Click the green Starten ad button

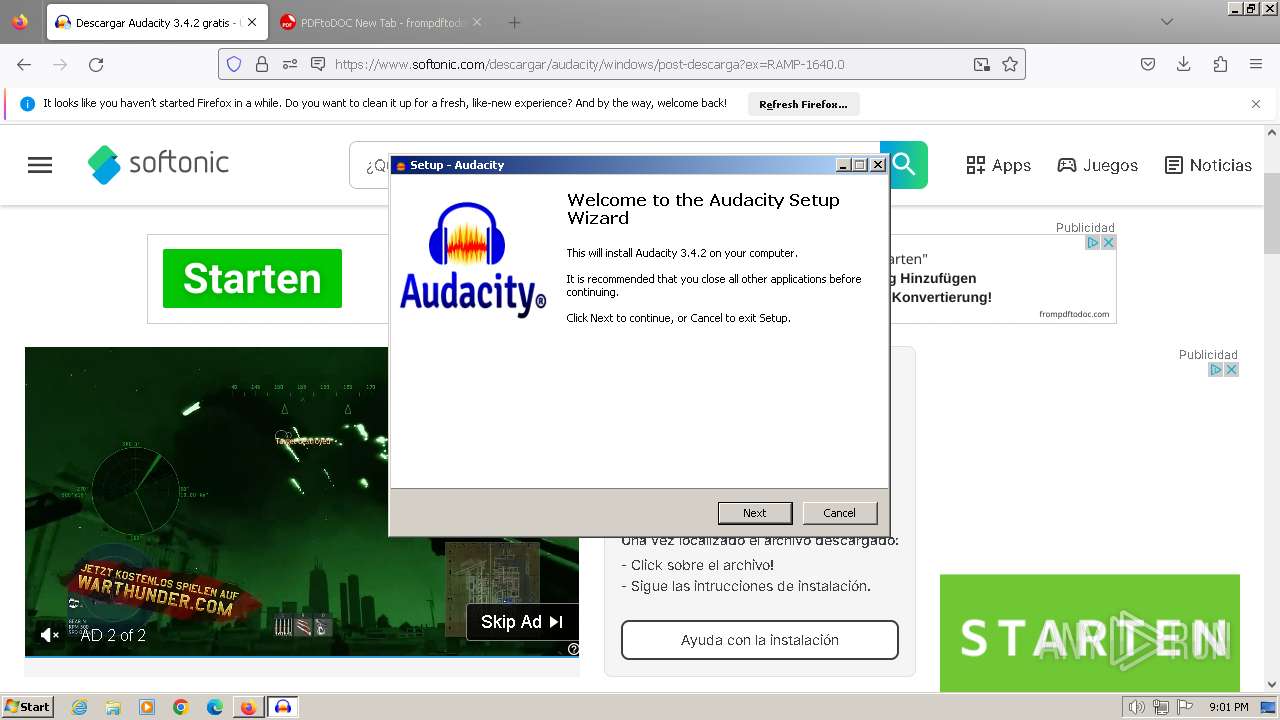252,278
